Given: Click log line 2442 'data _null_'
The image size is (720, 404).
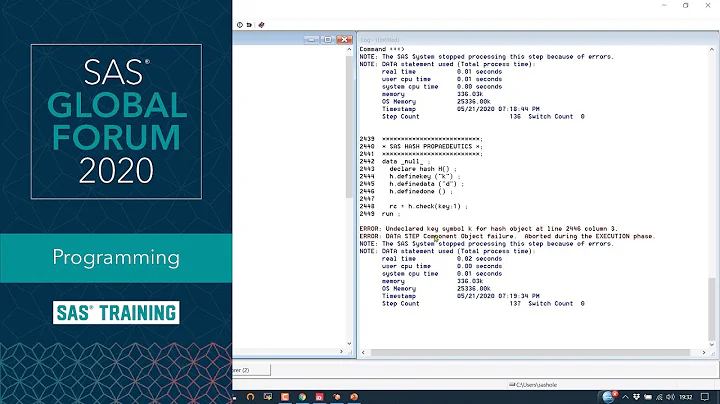Looking at the screenshot, I should click(x=395, y=162).
